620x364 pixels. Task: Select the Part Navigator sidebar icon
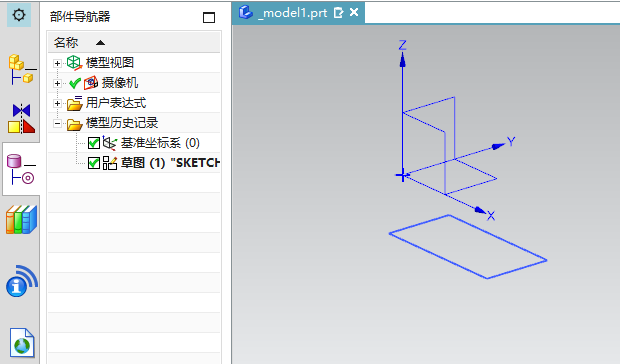[21, 169]
